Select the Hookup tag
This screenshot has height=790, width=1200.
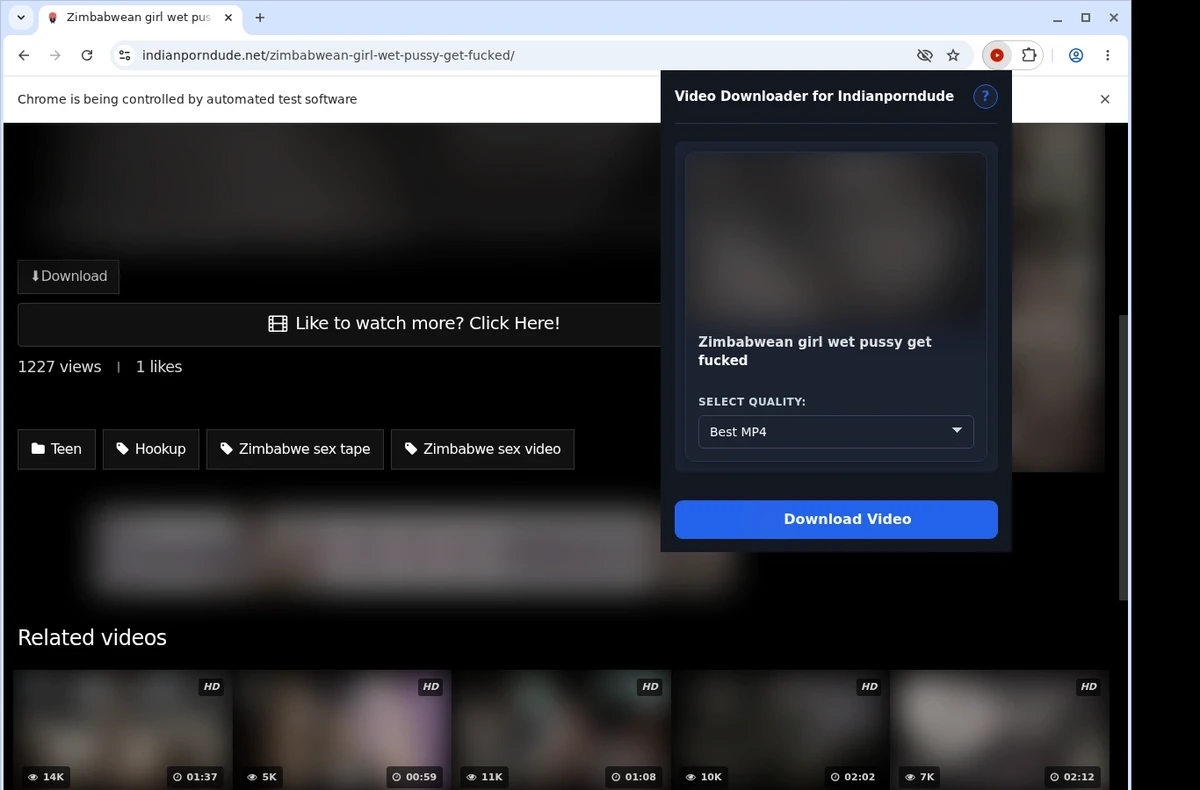151,449
